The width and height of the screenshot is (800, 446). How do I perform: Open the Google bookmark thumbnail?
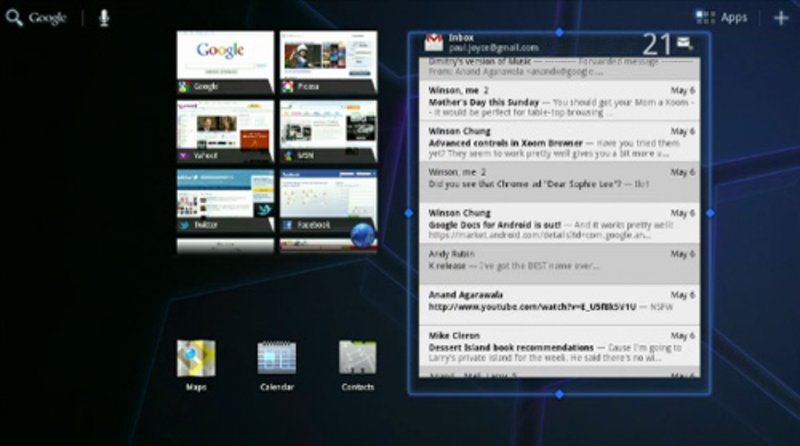(225, 62)
